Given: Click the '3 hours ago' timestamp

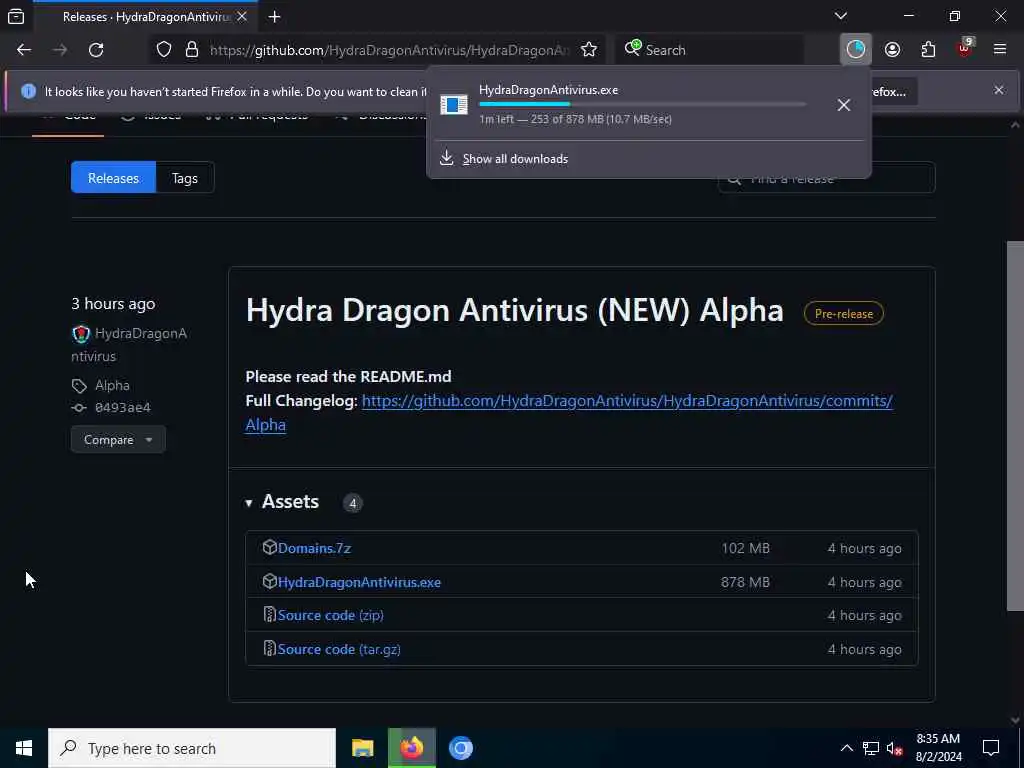Looking at the screenshot, I should tap(113, 304).
